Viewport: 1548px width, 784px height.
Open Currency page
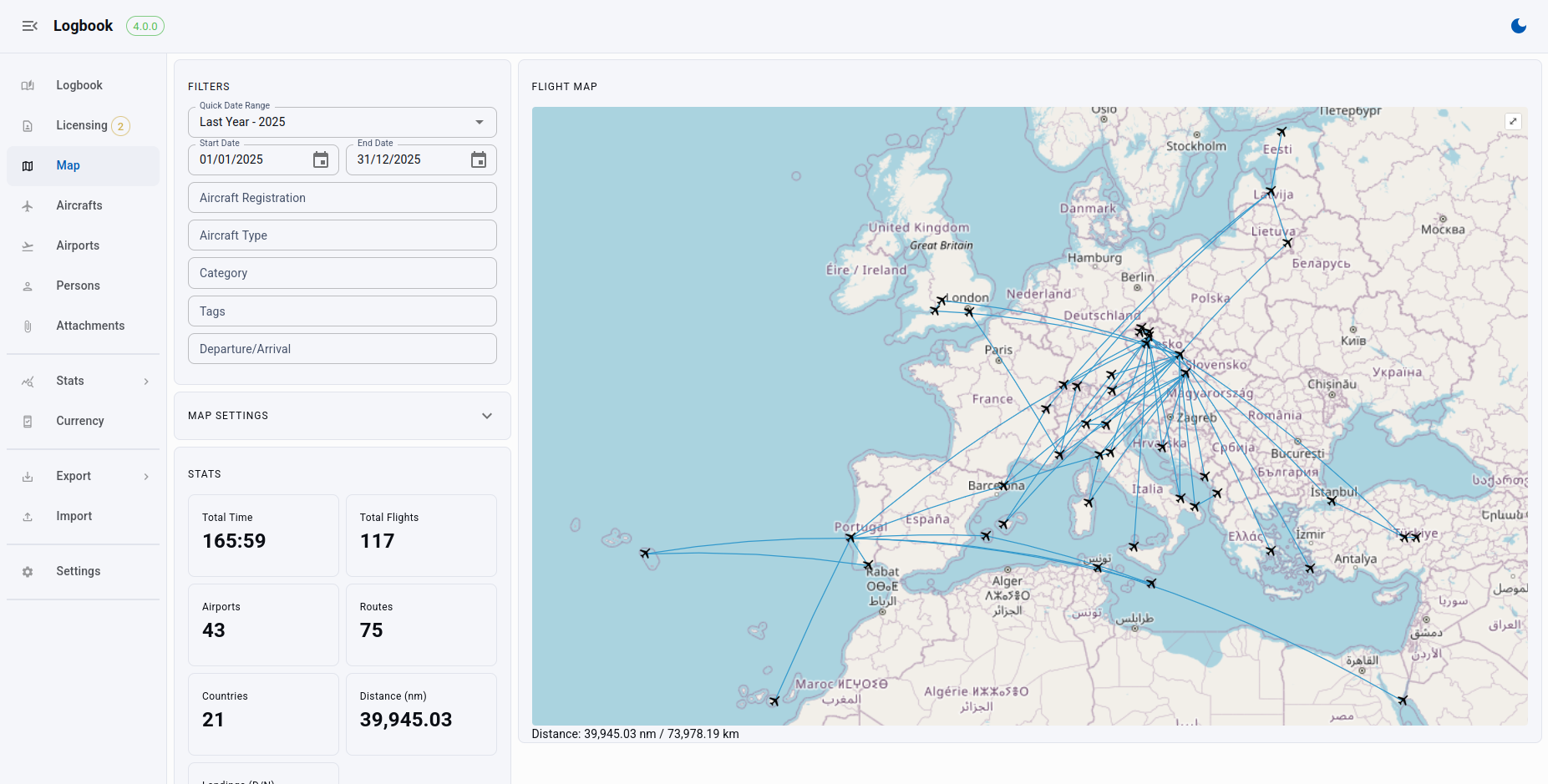pyautogui.click(x=83, y=421)
